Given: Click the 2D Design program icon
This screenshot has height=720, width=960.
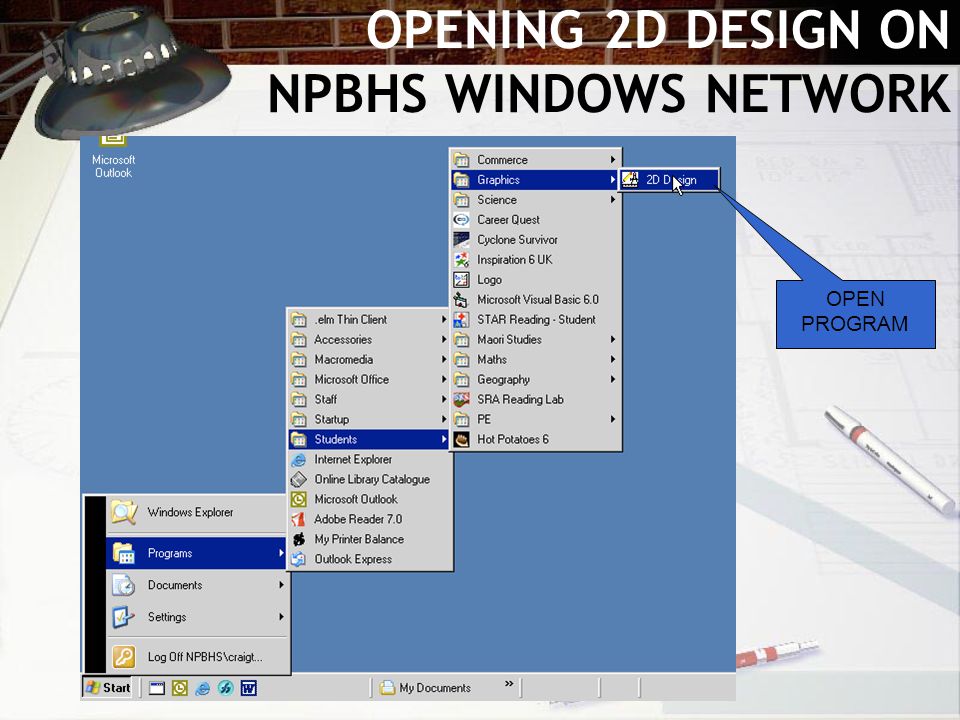Looking at the screenshot, I should [629, 179].
